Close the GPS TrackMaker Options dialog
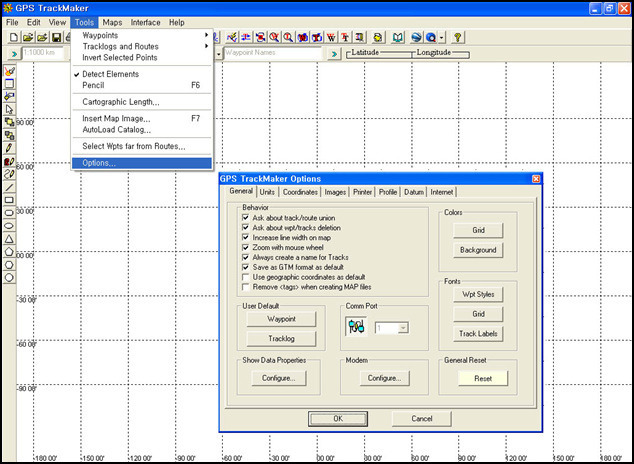This screenshot has width=634, height=464. point(536,179)
